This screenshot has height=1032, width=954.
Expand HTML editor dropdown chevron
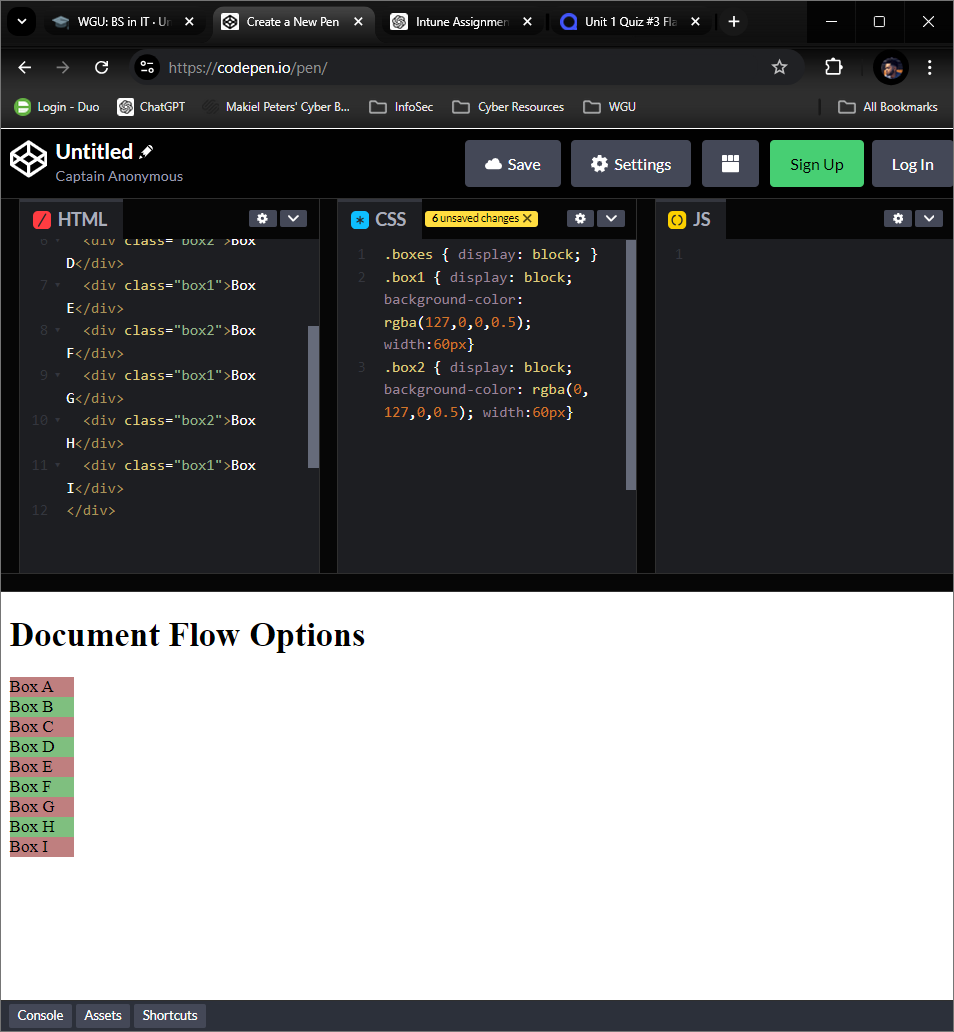coord(294,219)
